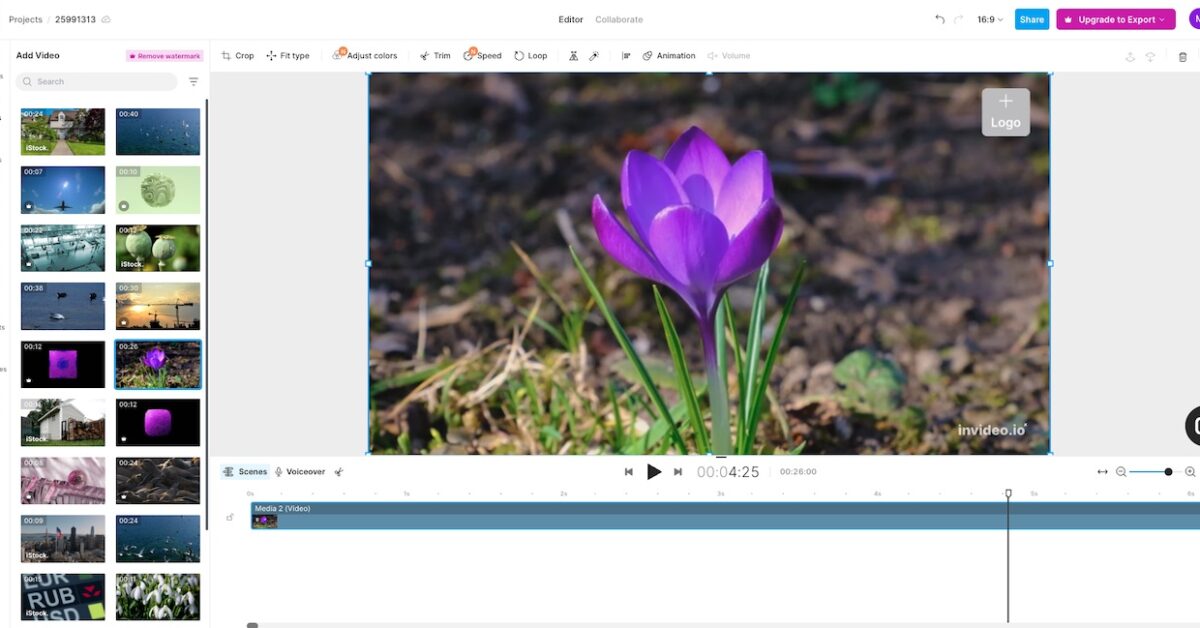Click the Remove watermark button

[163, 55]
